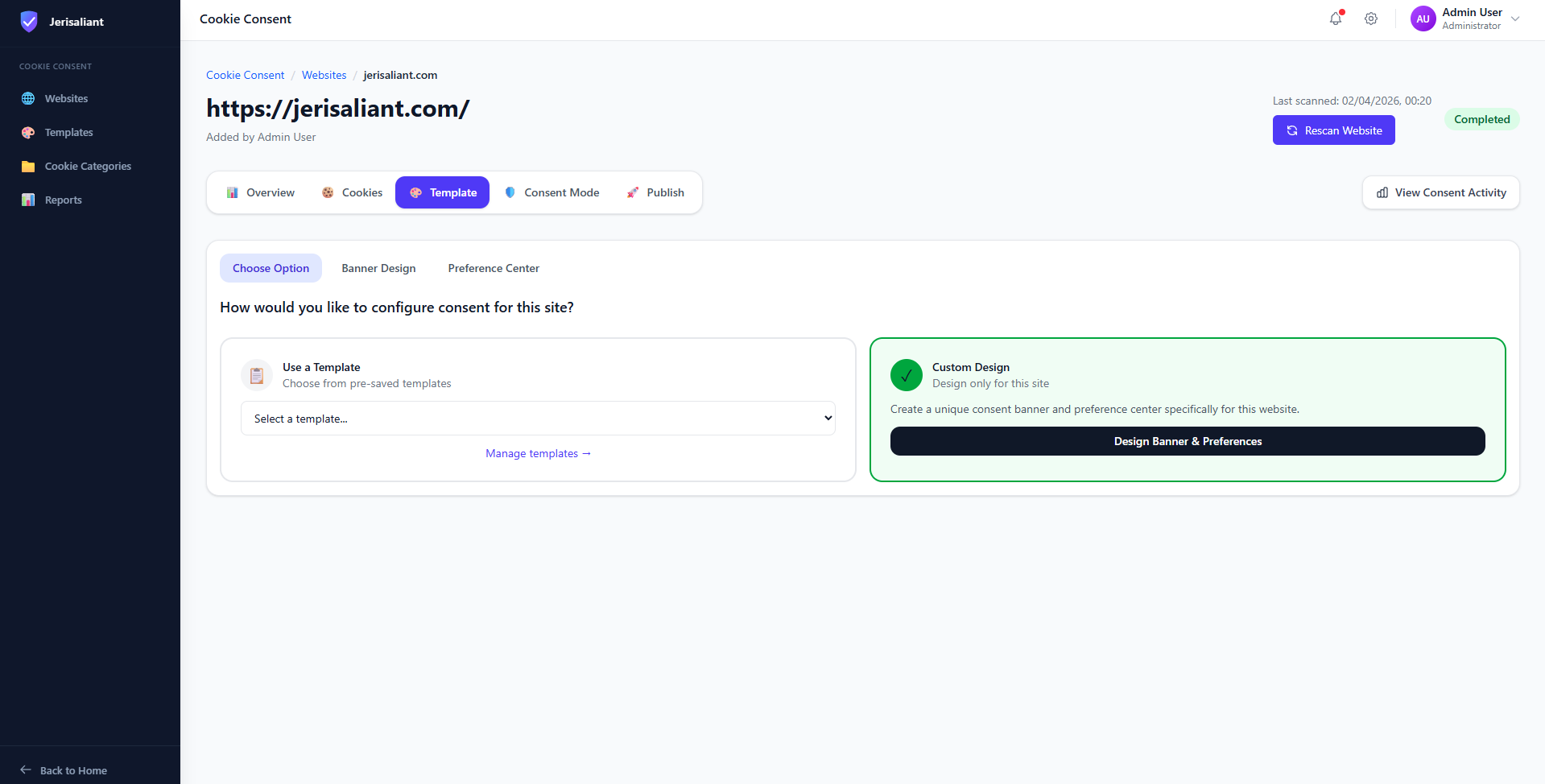Expand the Admin User account menu chevron

(x=1515, y=19)
